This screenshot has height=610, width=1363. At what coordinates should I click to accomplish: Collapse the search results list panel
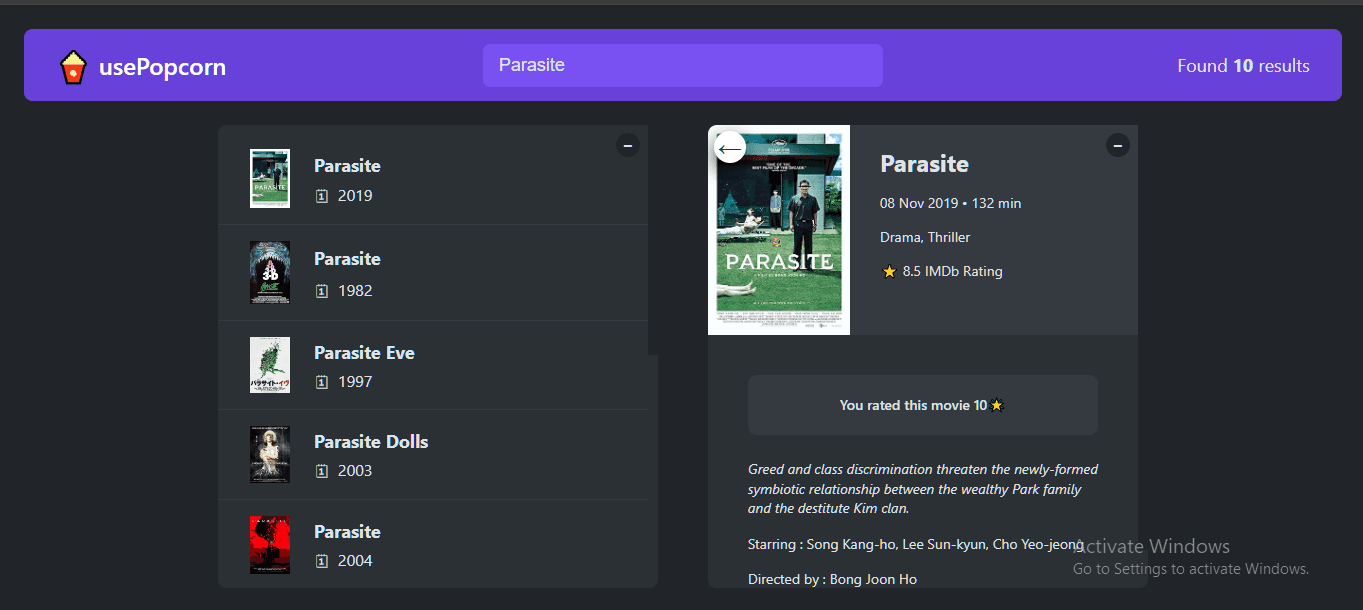pyautogui.click(x=627, y=145)
